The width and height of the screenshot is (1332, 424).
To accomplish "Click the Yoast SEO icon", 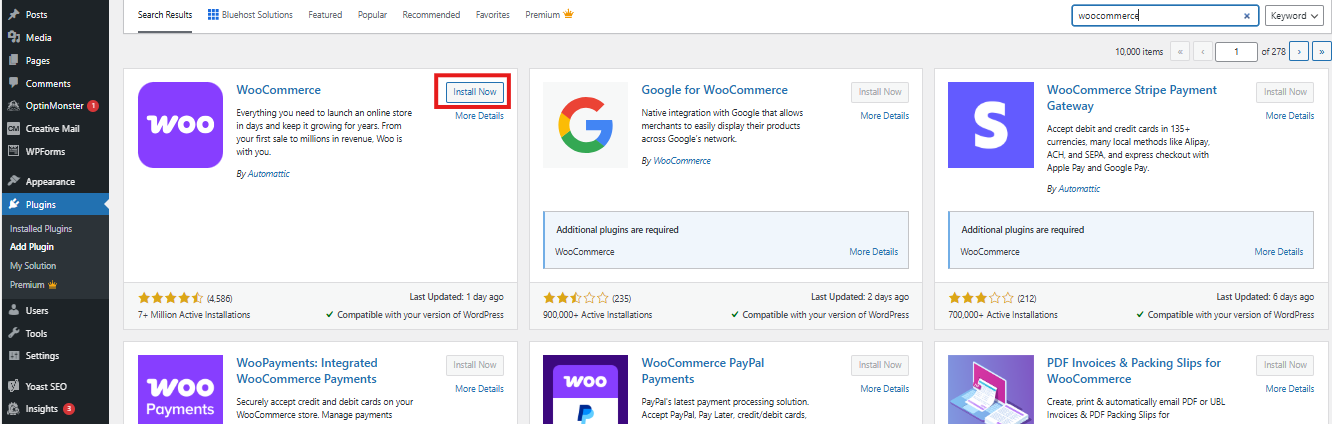I will (x=13, y=385).
